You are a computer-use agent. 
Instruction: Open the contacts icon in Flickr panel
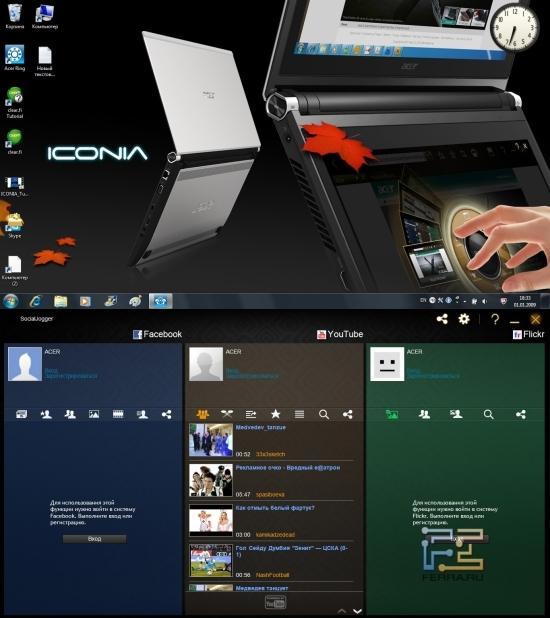click(424, 414)
